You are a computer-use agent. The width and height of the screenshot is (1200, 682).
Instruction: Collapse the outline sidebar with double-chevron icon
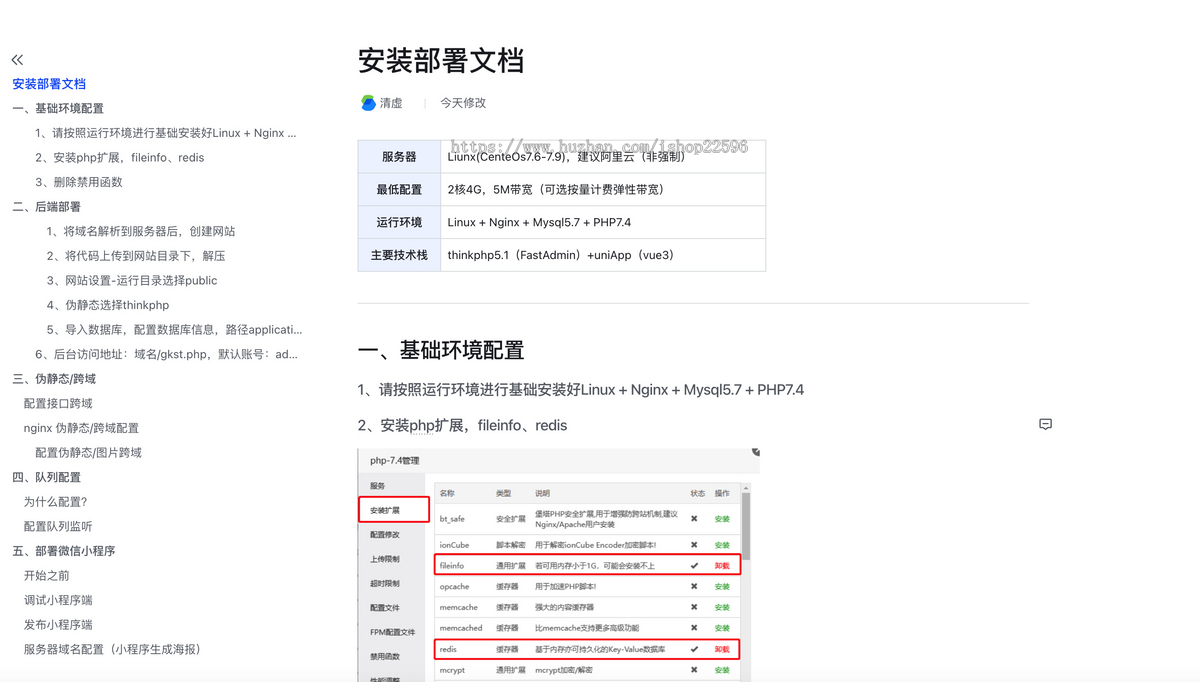pos(17,60)
